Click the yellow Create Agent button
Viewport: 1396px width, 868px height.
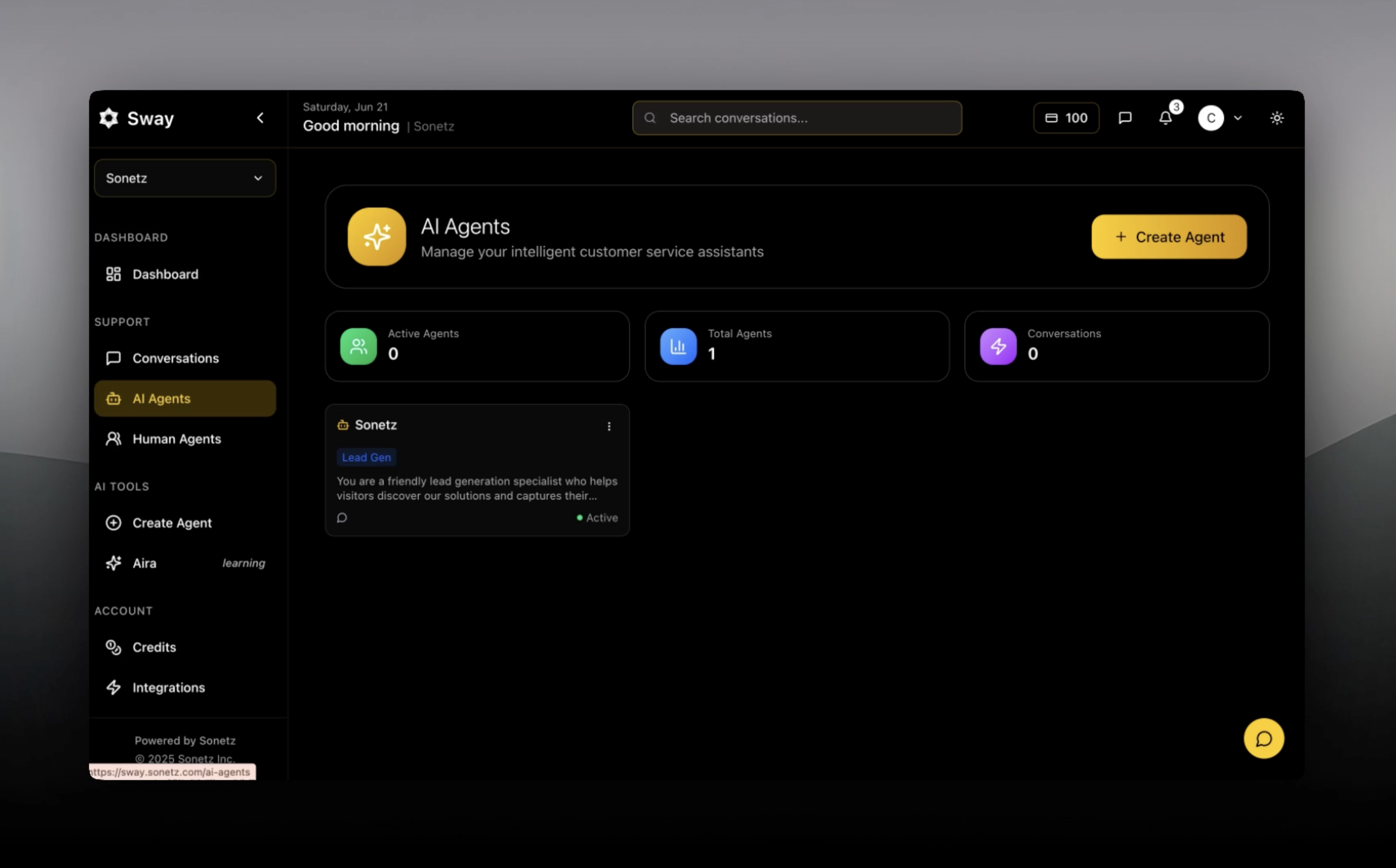[1169, 237]
